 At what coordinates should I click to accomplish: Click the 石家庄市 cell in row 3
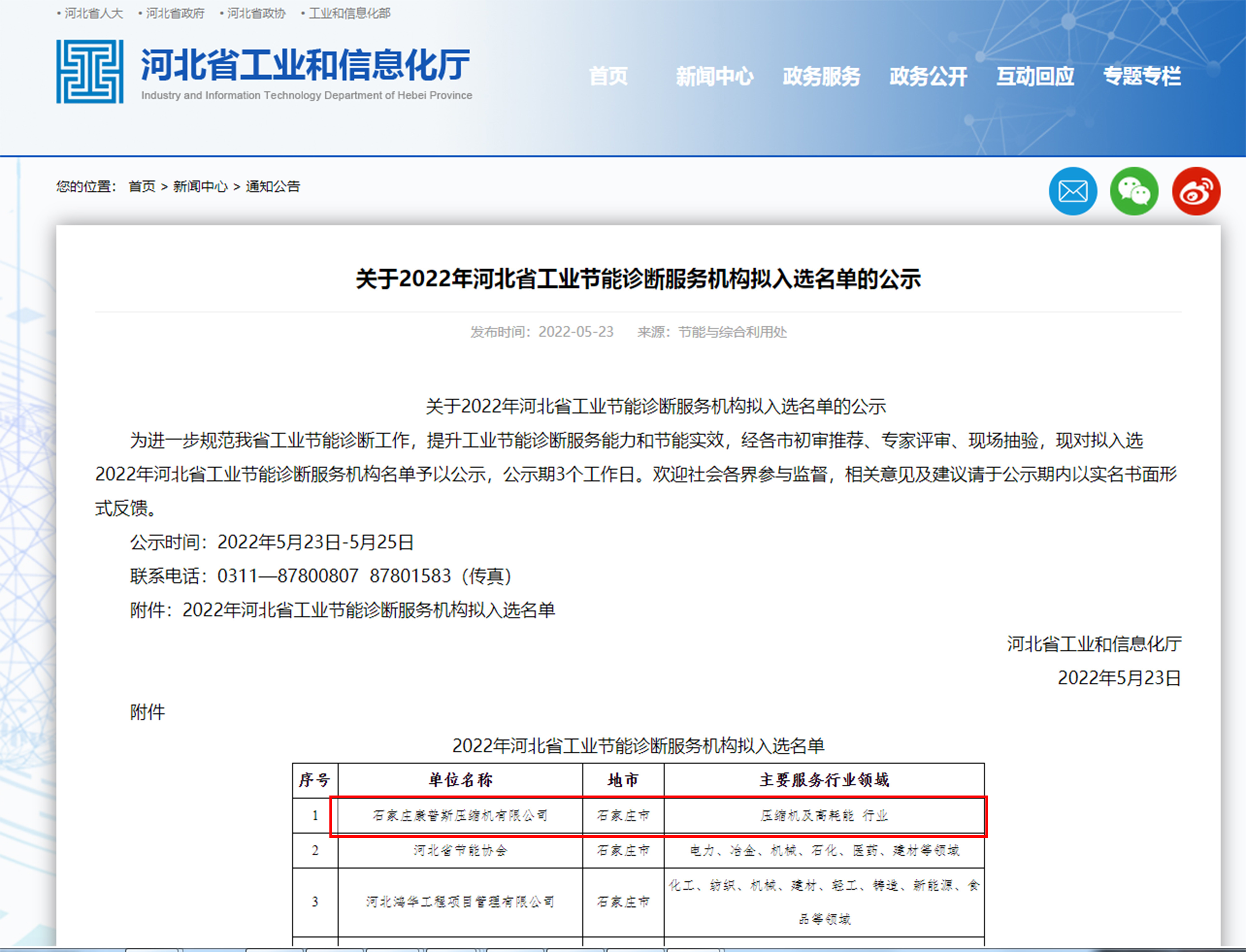click(x=623, y=902)
